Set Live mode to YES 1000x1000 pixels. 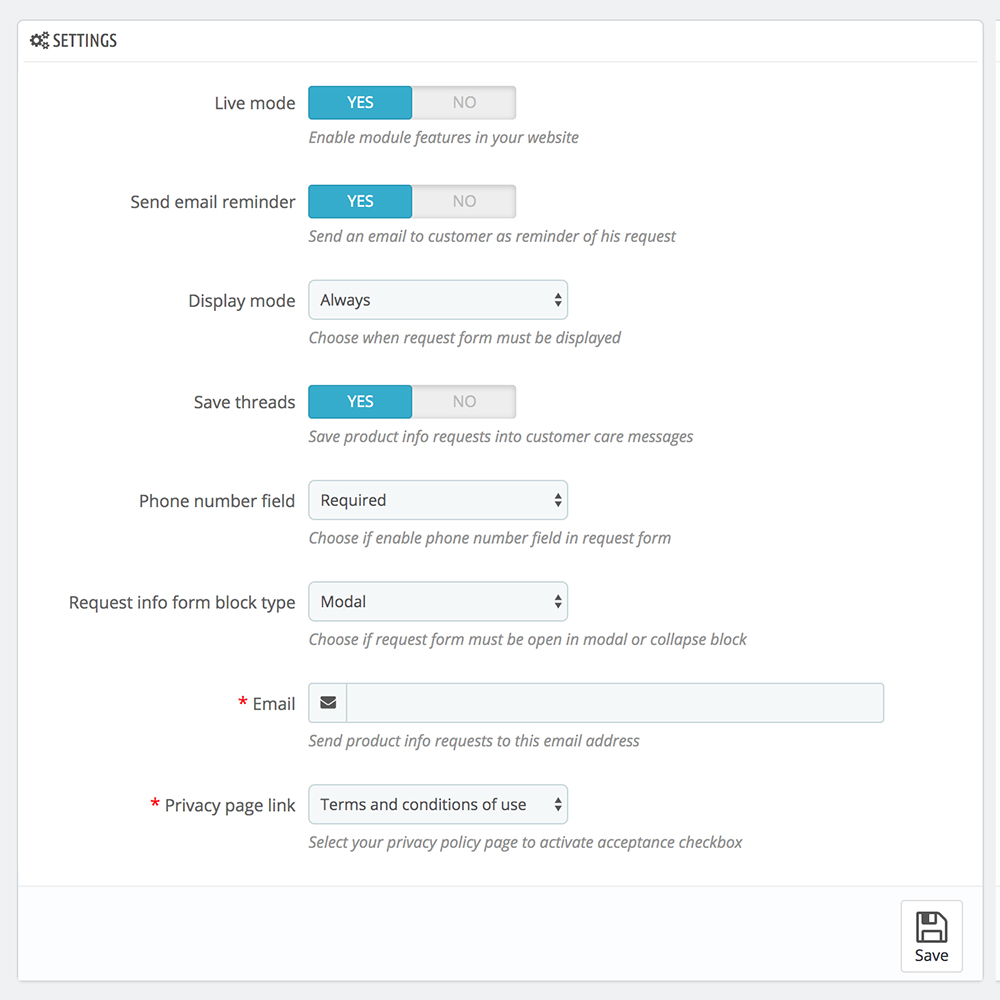[360, 103]
